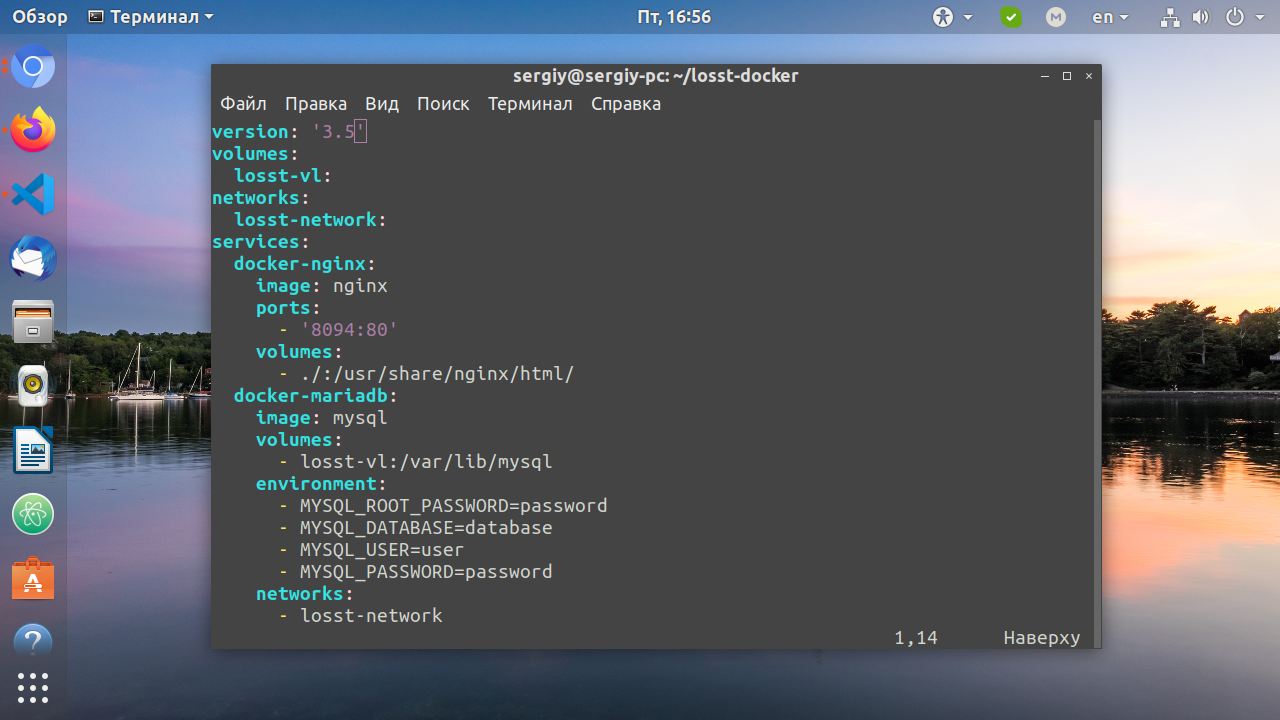Click the MYSQL_USER=user line

pos(371,550)
